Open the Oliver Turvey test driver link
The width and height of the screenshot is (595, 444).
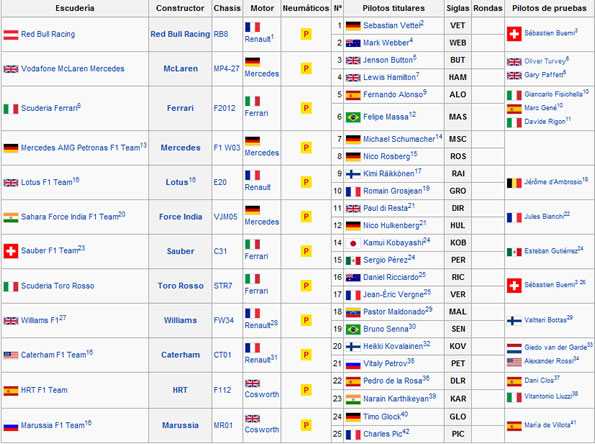tap(545, 61)
